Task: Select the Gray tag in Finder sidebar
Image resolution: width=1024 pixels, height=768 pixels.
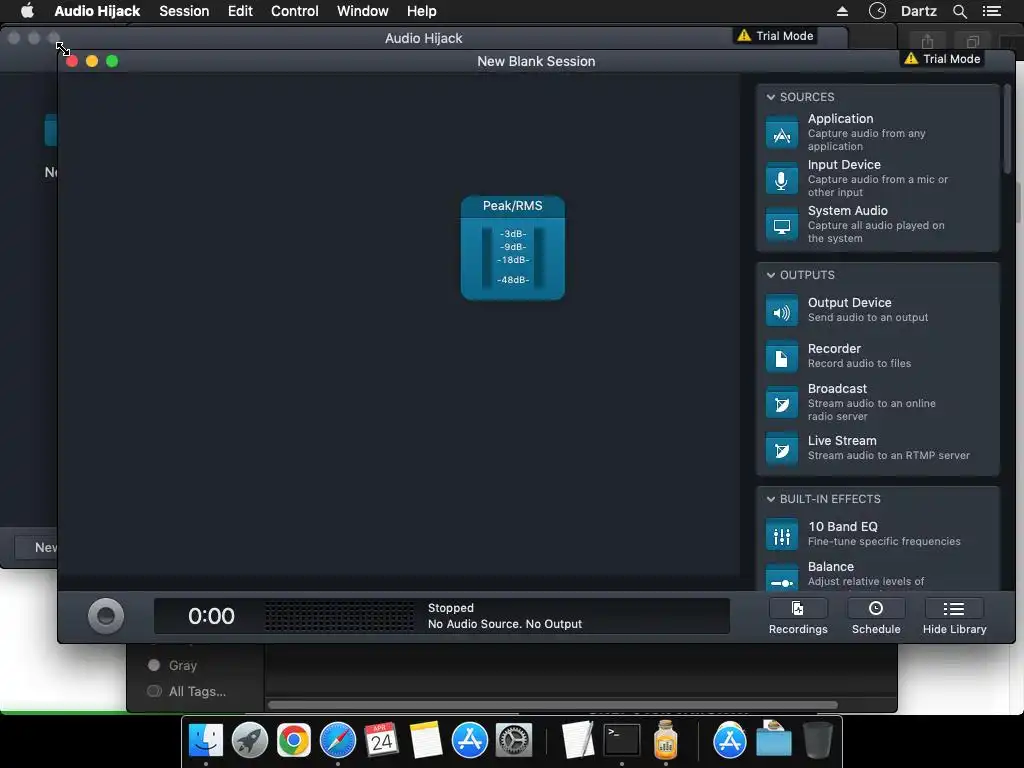Action: [172, 665]
